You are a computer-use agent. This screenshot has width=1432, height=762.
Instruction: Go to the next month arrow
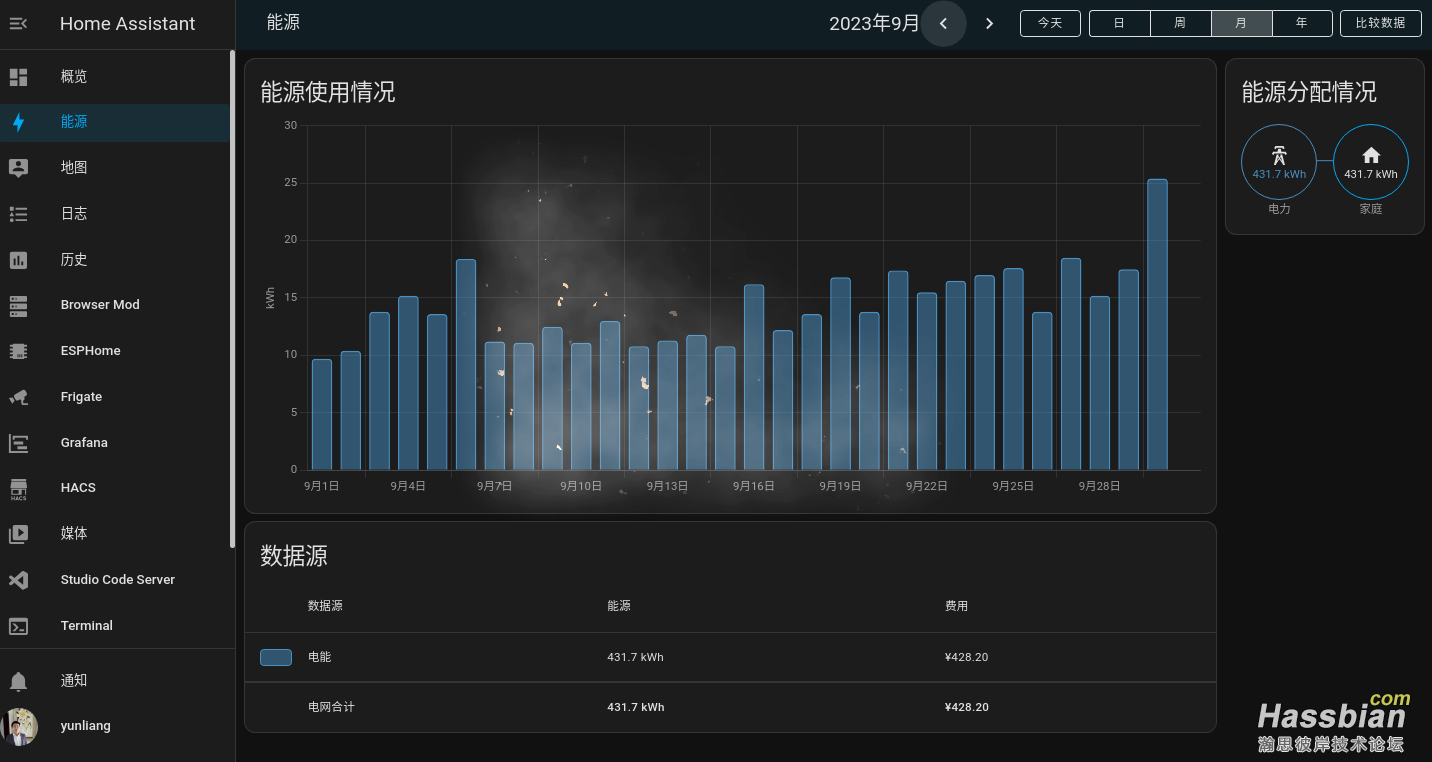[x=989, y=24]
